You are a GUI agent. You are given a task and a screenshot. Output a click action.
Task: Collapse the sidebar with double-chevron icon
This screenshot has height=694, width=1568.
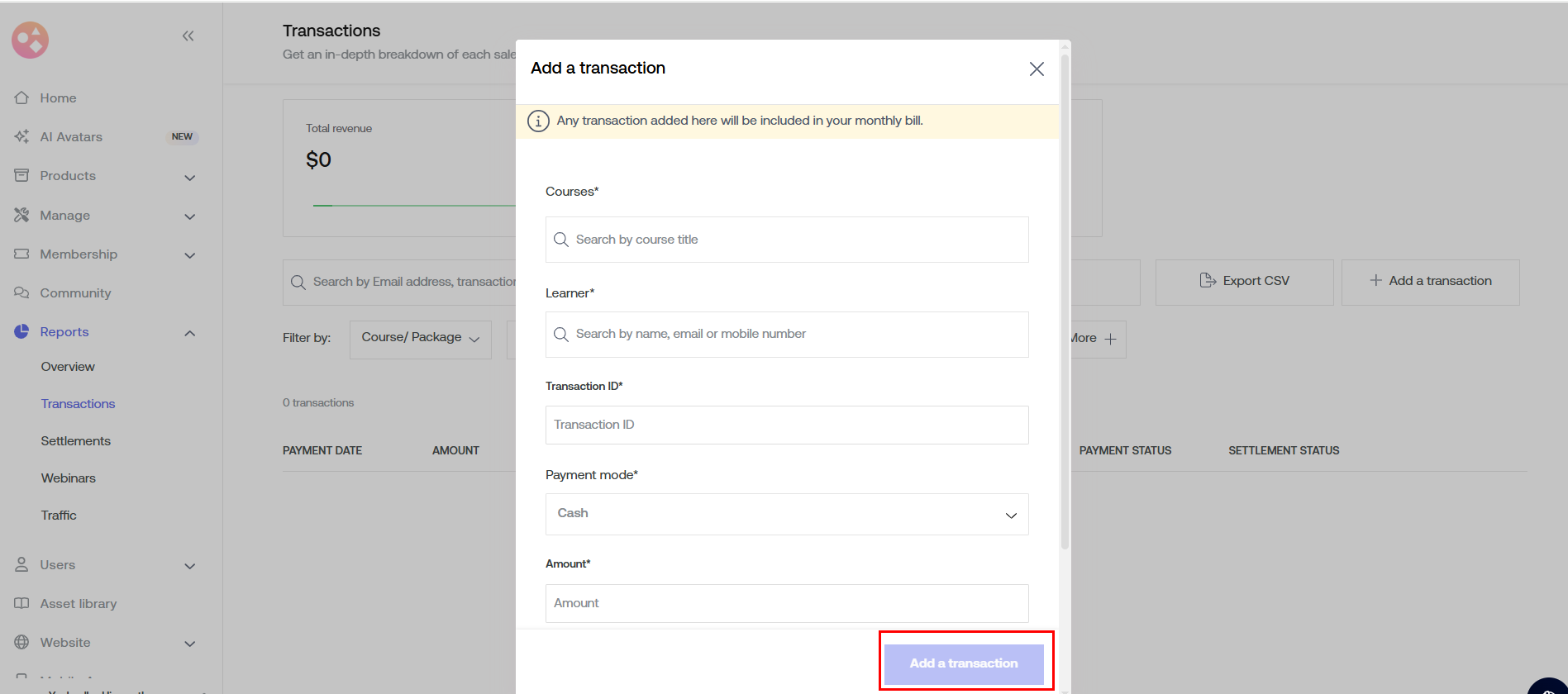coord(188,36)
